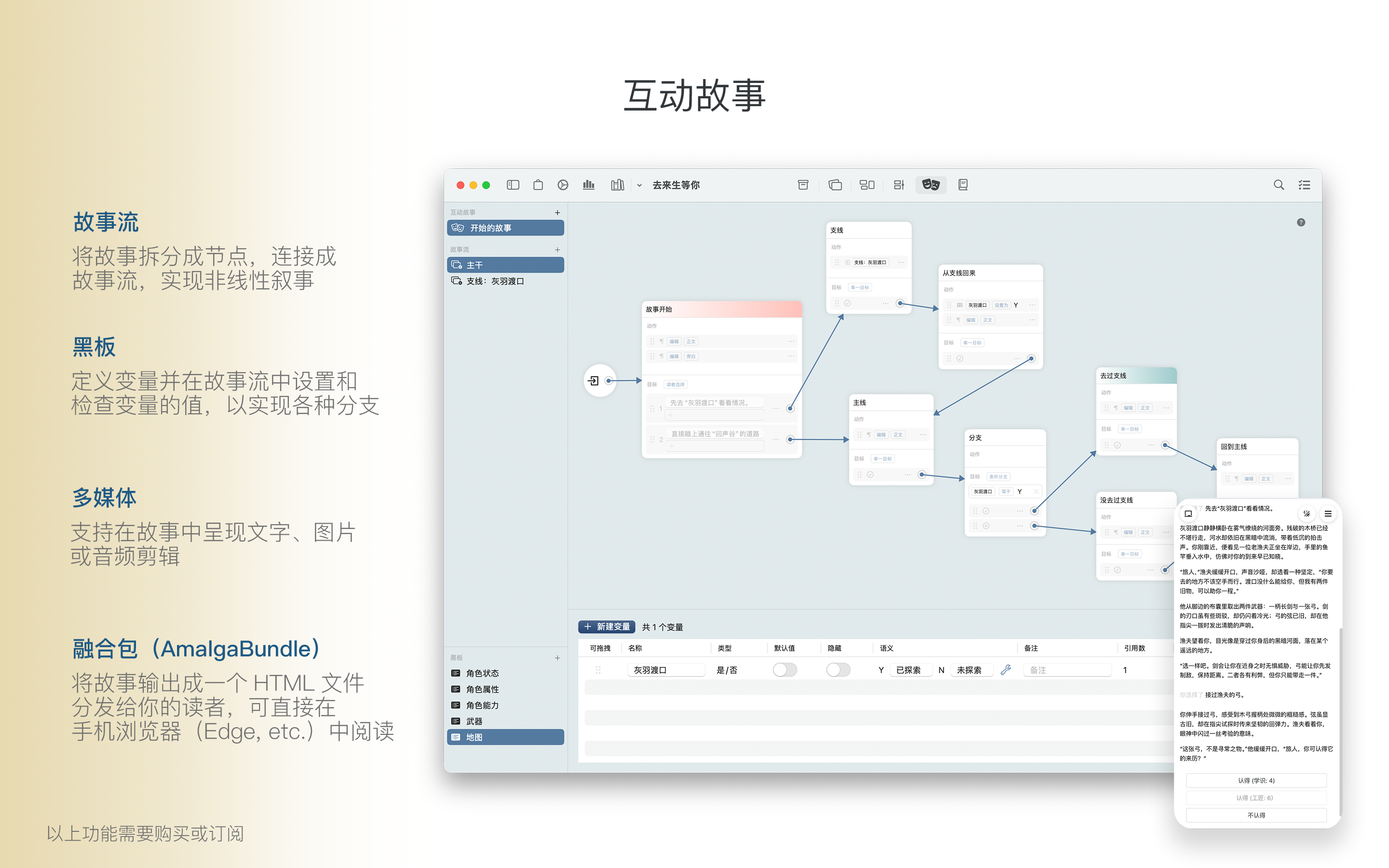The height and width of the screenshot is (868, 1389).
Task: Add a new interactive story
Action: tap(558, 212)
